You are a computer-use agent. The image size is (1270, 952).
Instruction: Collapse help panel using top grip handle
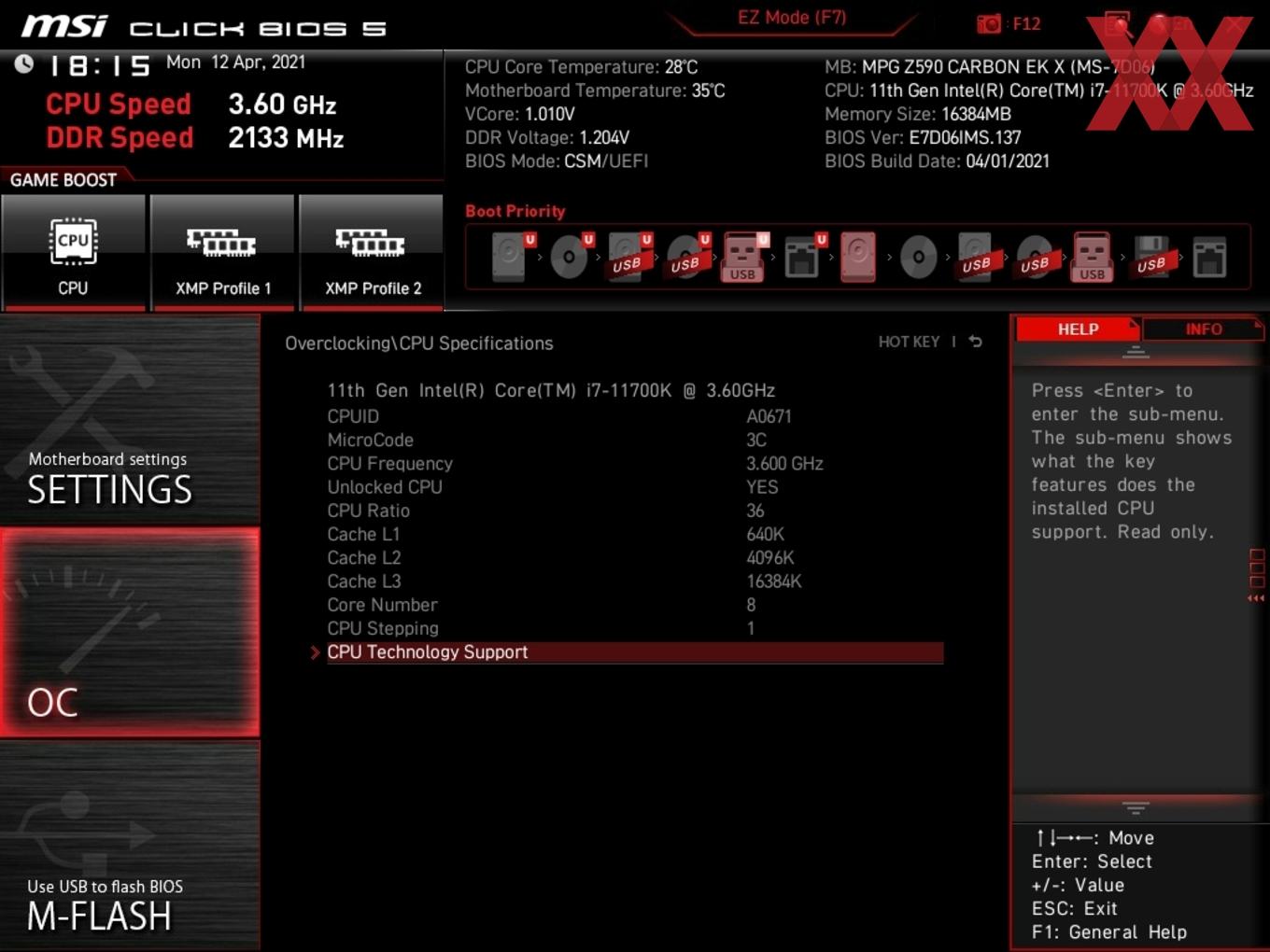point(1136,352)
